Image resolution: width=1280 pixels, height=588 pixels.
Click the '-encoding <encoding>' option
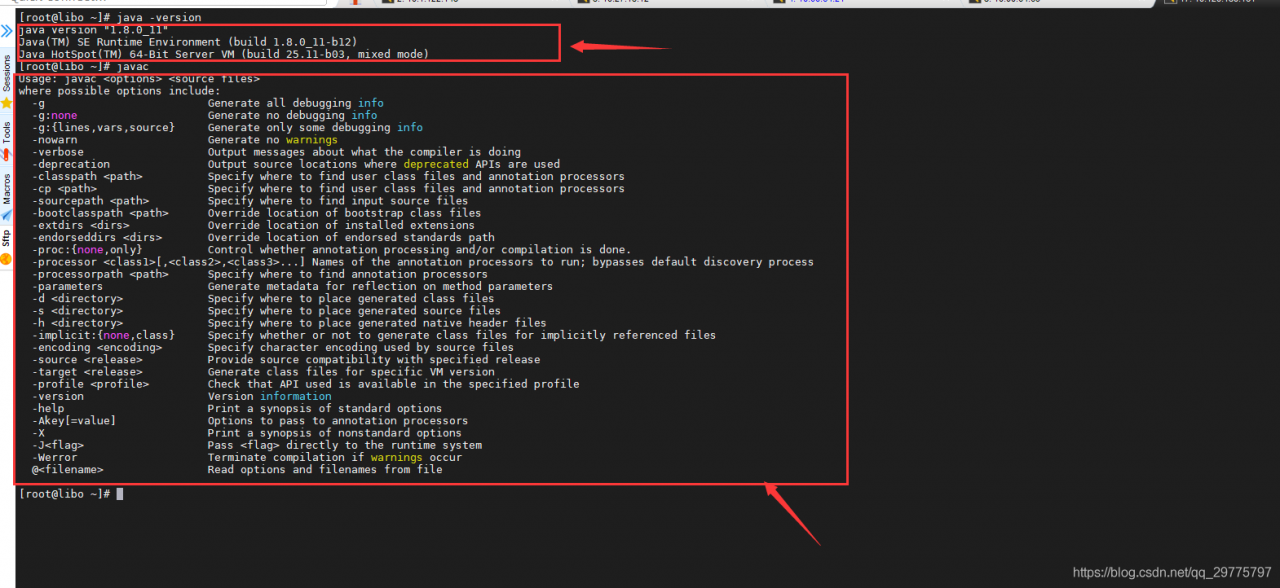point(96,347)
